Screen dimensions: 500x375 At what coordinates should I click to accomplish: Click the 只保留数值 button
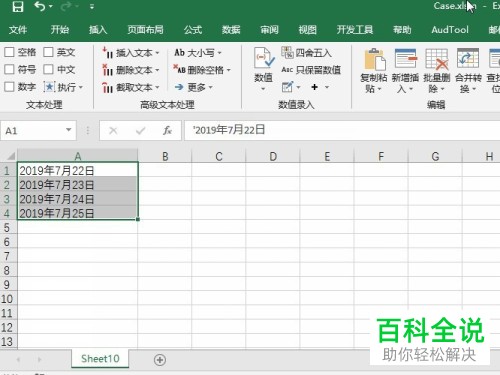point(311,70)
